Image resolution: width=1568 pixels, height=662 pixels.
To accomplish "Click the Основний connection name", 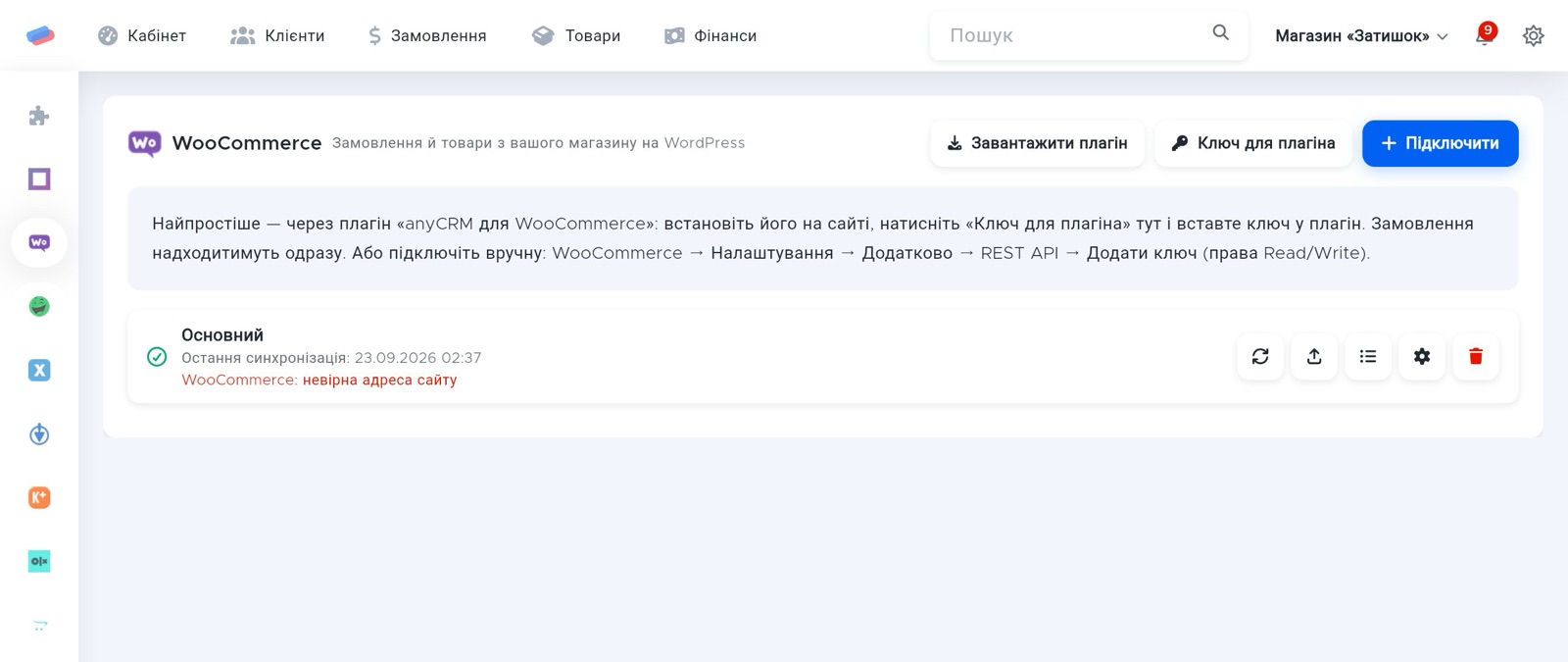I will [222, 335].
